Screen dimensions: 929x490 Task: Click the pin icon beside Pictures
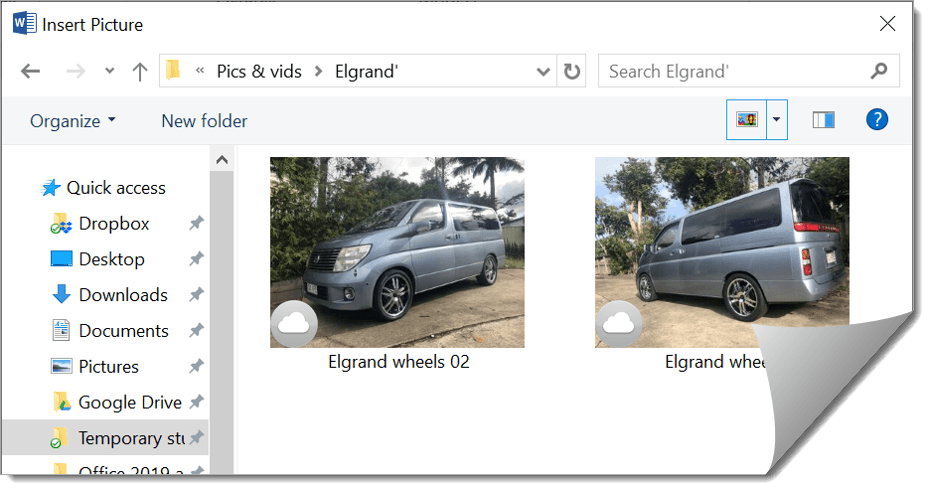point(196,366)
